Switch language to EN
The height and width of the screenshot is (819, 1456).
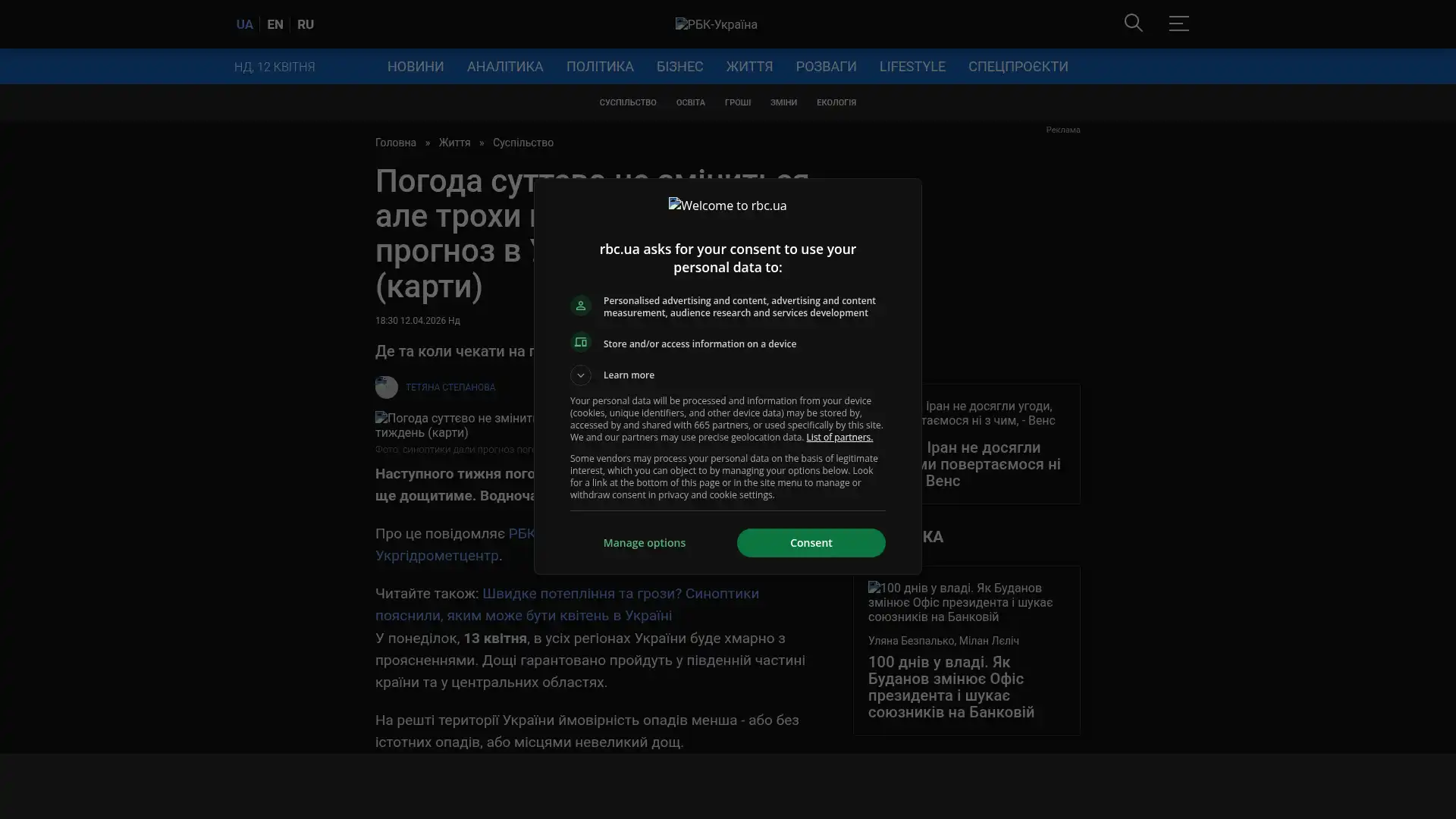coord(275,24)
